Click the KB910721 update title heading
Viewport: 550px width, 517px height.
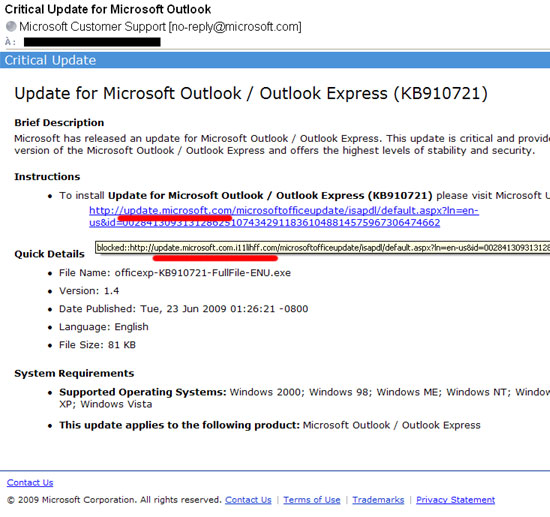tap(251, 94)
